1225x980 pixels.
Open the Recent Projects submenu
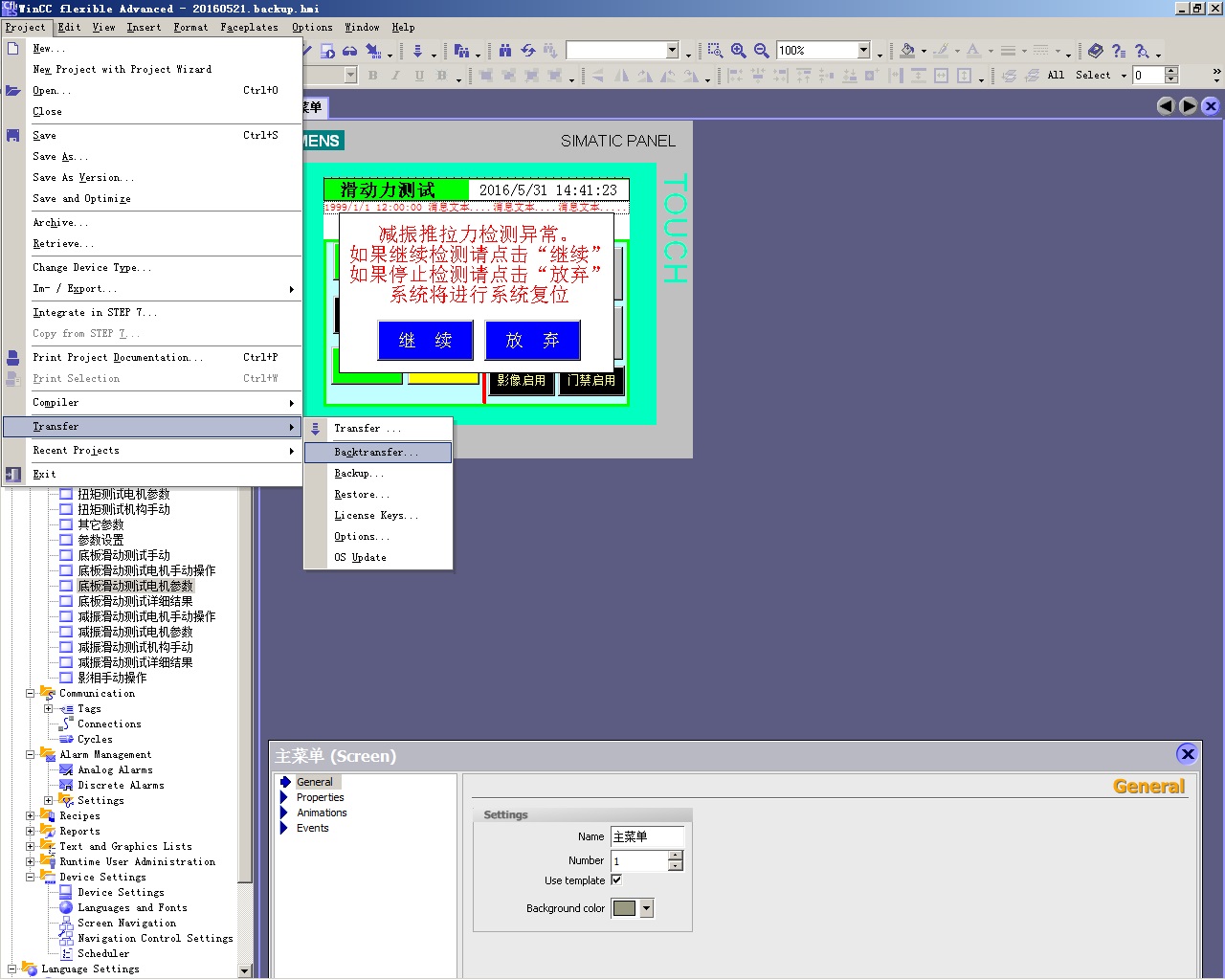[x=152, y=450]
